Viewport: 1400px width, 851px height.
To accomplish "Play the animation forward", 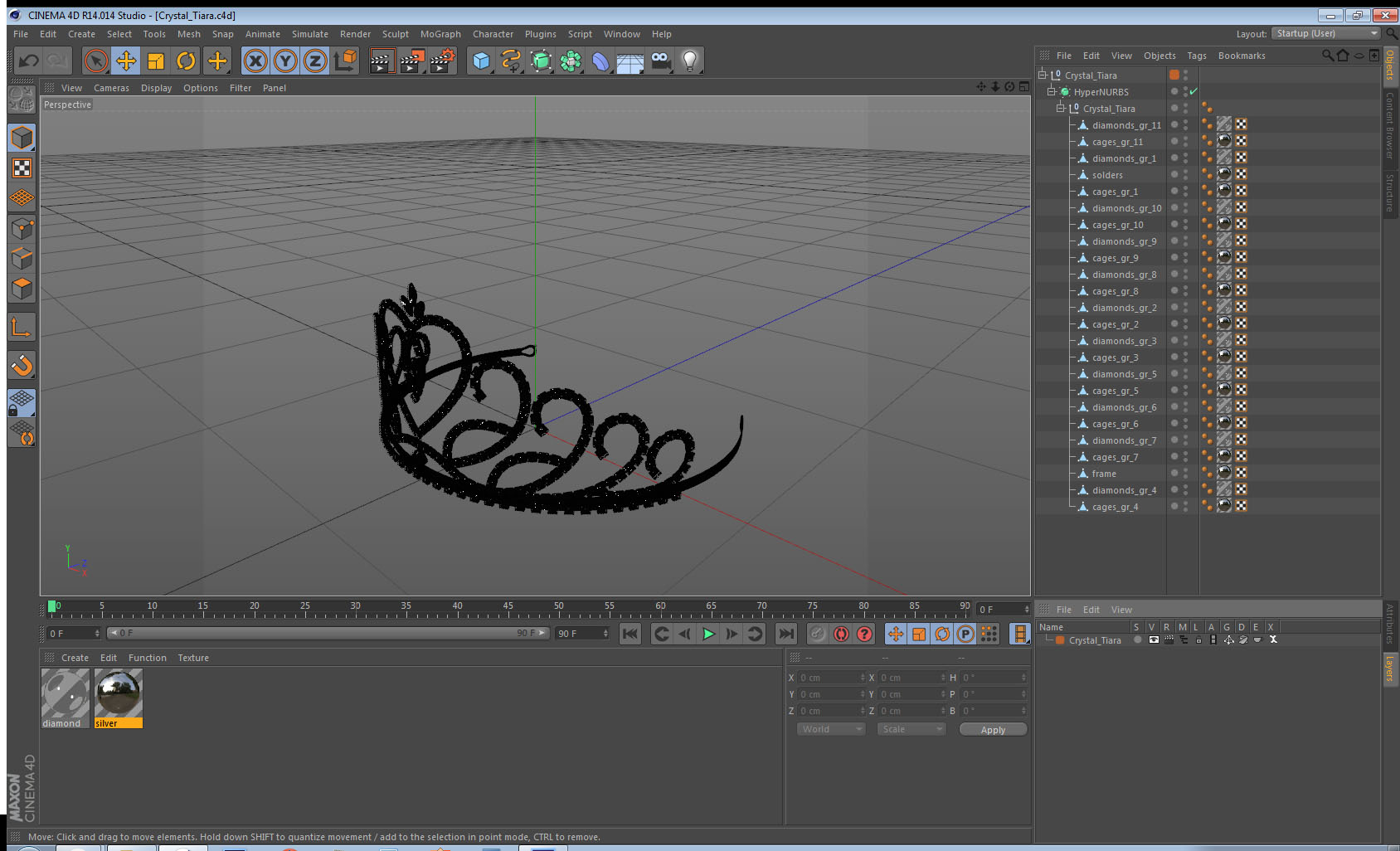I will (x=708, y=634).
